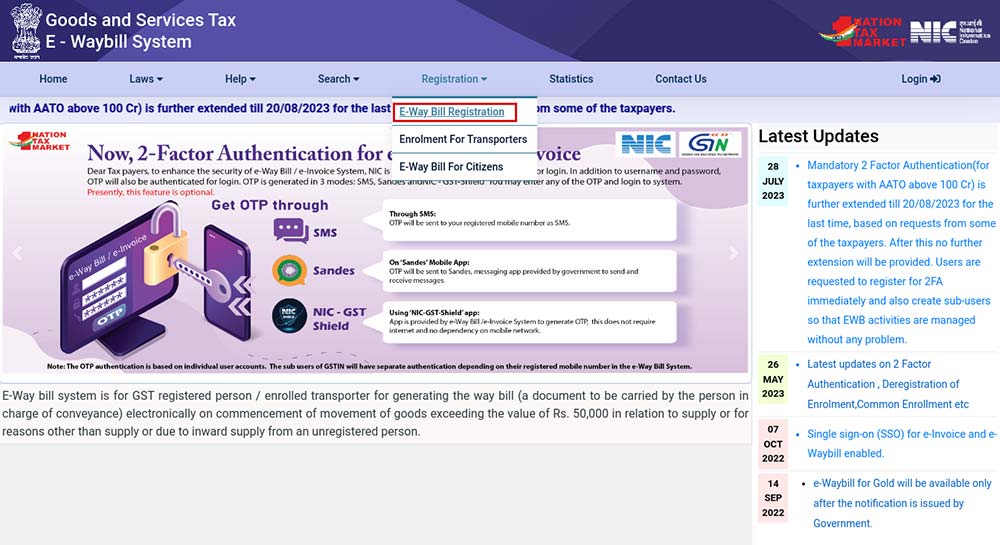Advance to next banner slide arrow
1000x545 pixels.
[733, 254]
